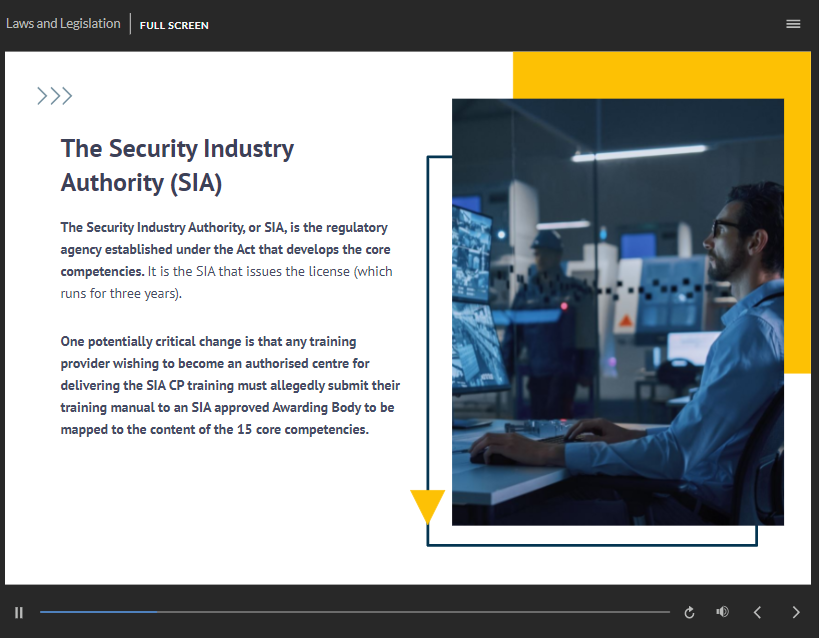
Task: Click the FULL SCREEN button
Action: (174, 25)
